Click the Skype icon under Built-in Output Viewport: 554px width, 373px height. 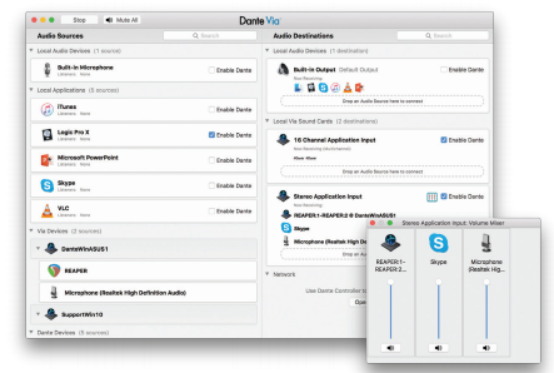[323, 88]
